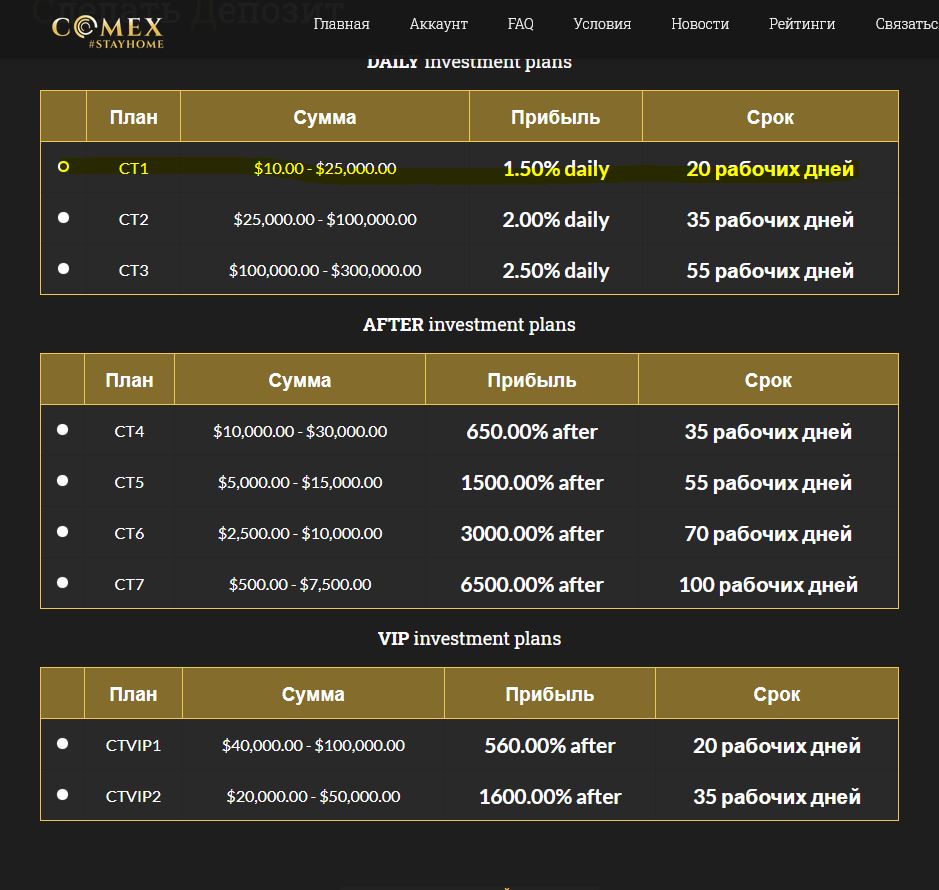The width and height of the screenshot is (939, 890).
Task: Click the COMEX #STAYHOME logo
Action: tap(107, 29)
